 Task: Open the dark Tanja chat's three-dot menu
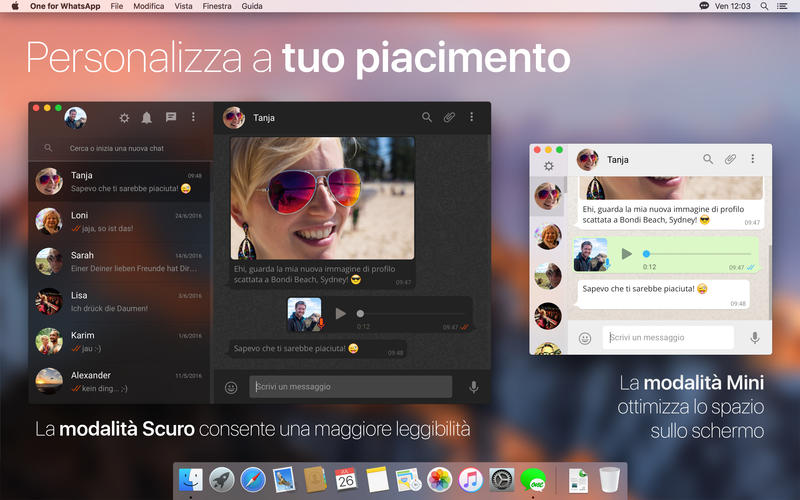[471, 117]
